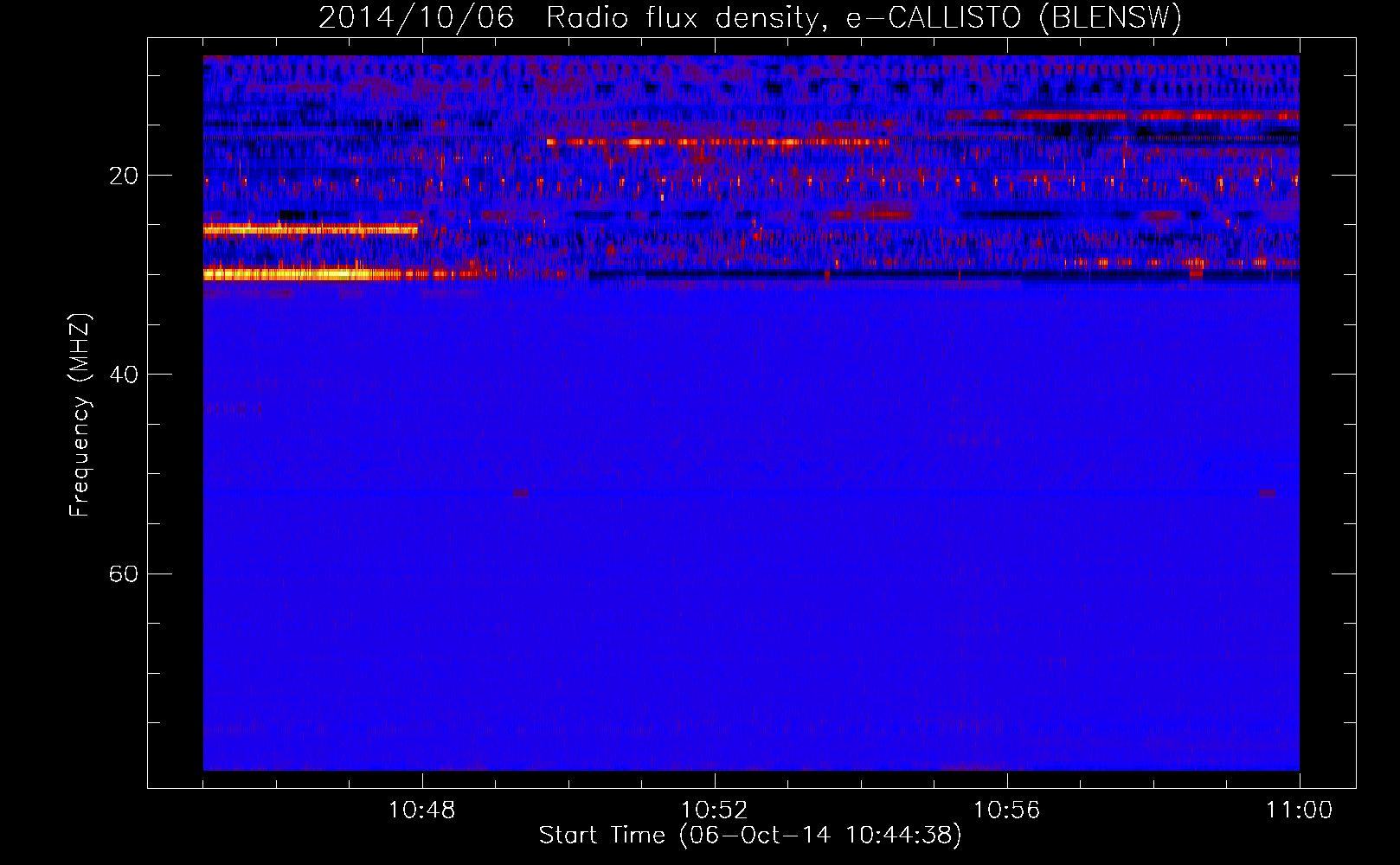Click the '60' frequency tick label
The height and width of the screenshot is (865, 1400).
pyautogui.click(x=124, y=573)
